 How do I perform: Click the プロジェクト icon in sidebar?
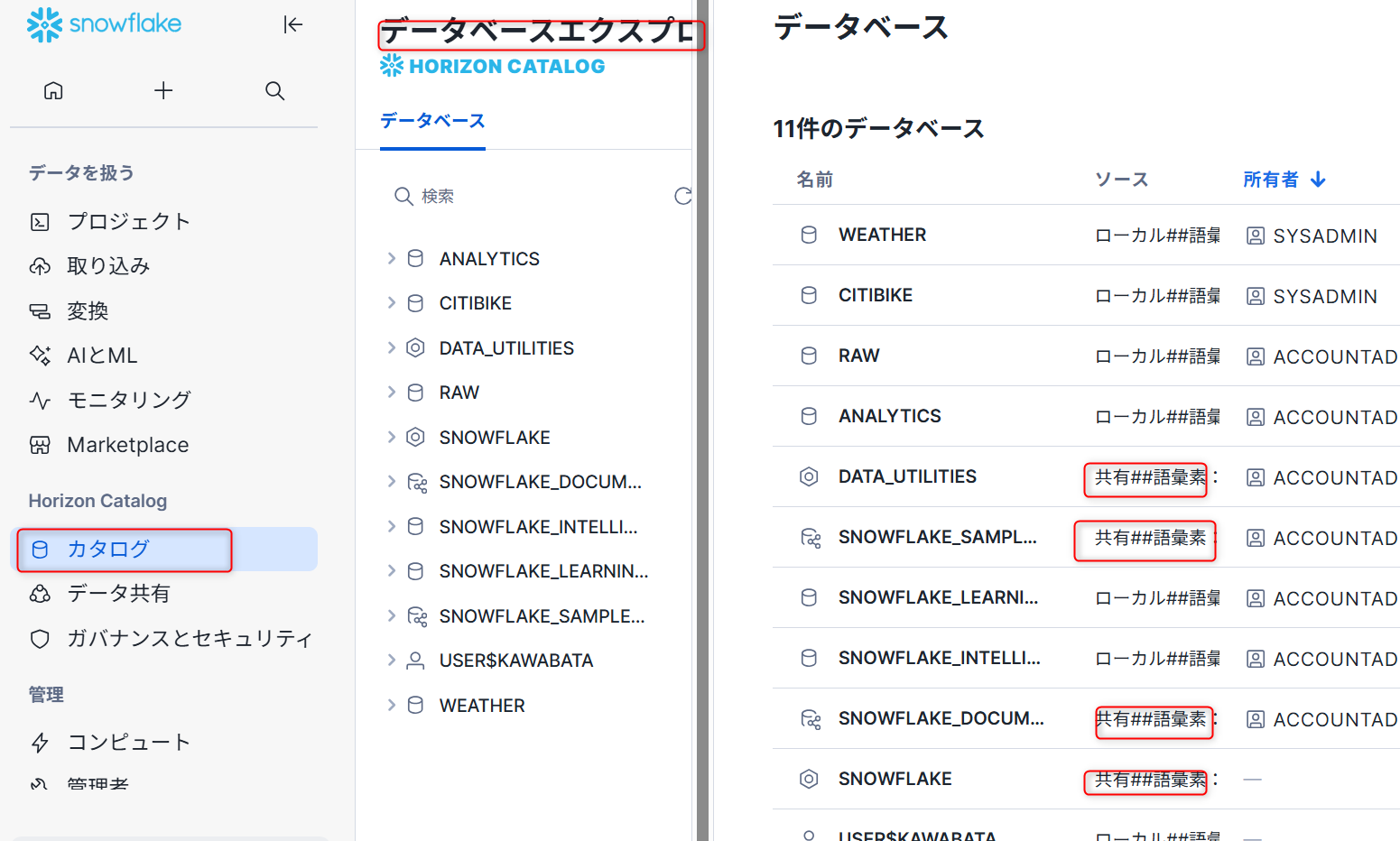(40, 222)
